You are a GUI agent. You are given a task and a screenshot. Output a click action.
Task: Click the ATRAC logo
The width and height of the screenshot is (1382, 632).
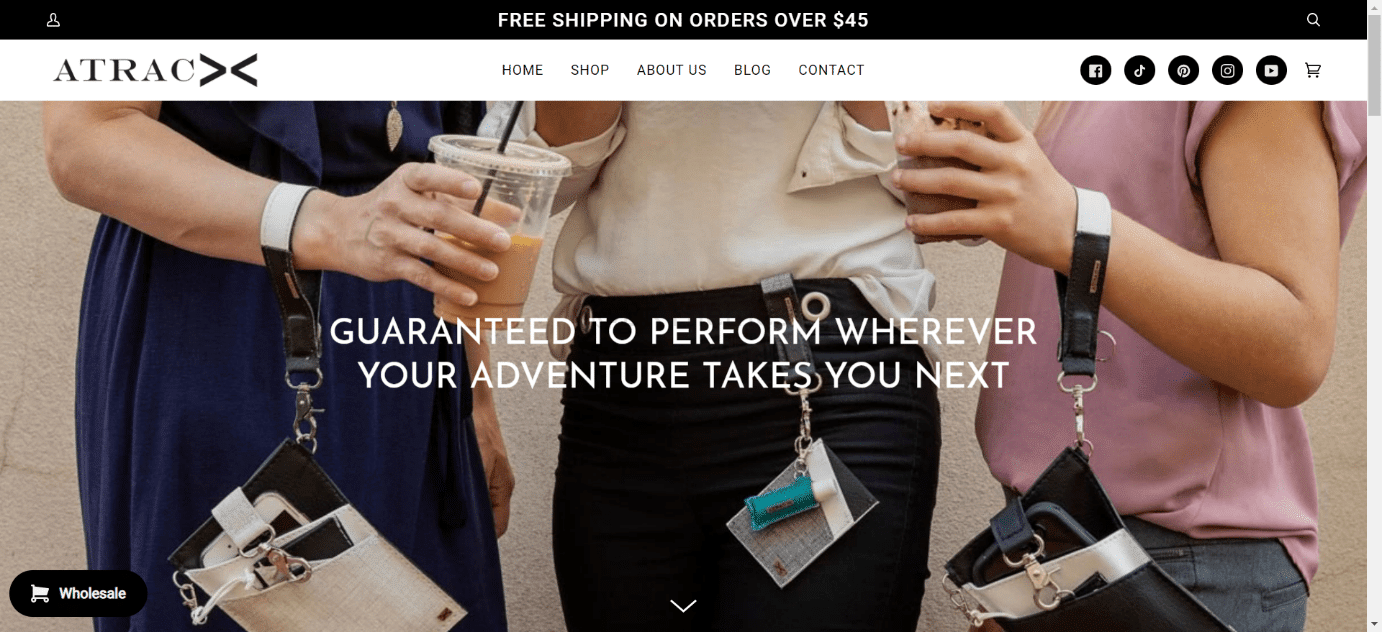coord(155,70)
